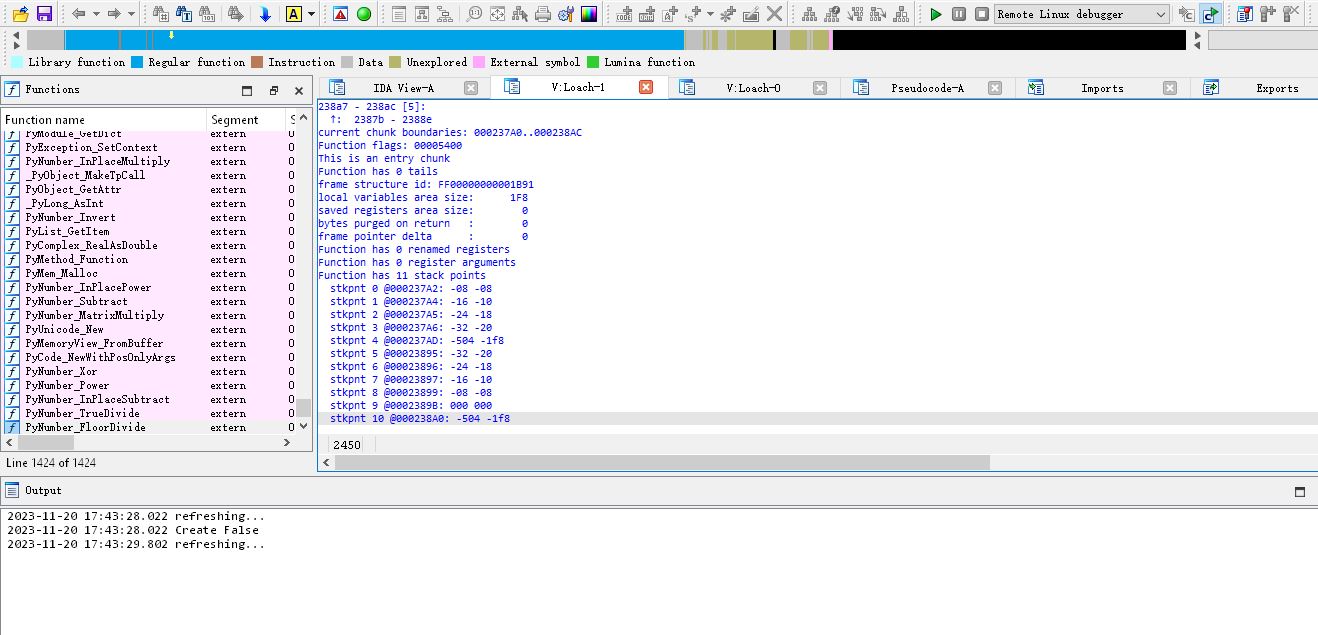Pause the debugged process
Viewport: 1318px width, 635px height.
pos(959,14)
